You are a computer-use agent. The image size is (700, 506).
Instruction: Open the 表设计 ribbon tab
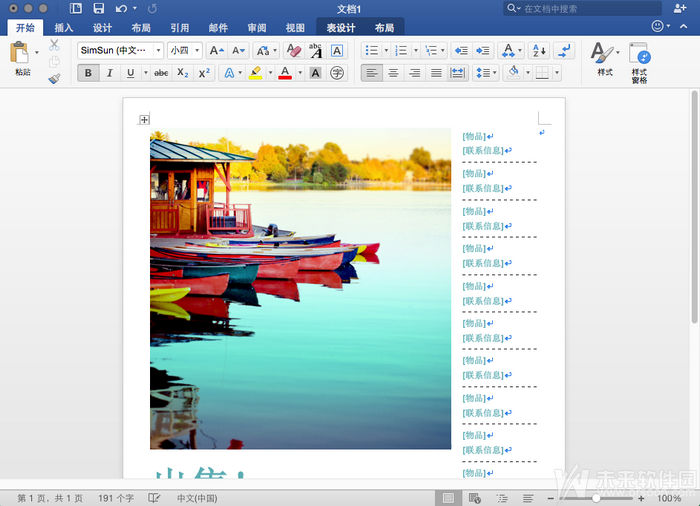pyautogui.click(x=341, y=28)
